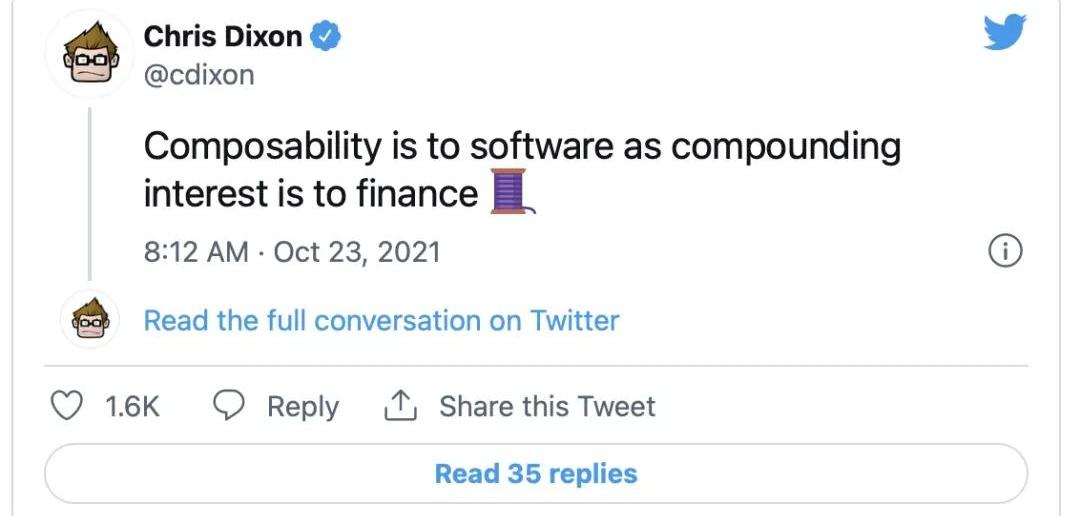Click the blue verified badge
This screenshot has height=516, width=1080.
(327, 37)
